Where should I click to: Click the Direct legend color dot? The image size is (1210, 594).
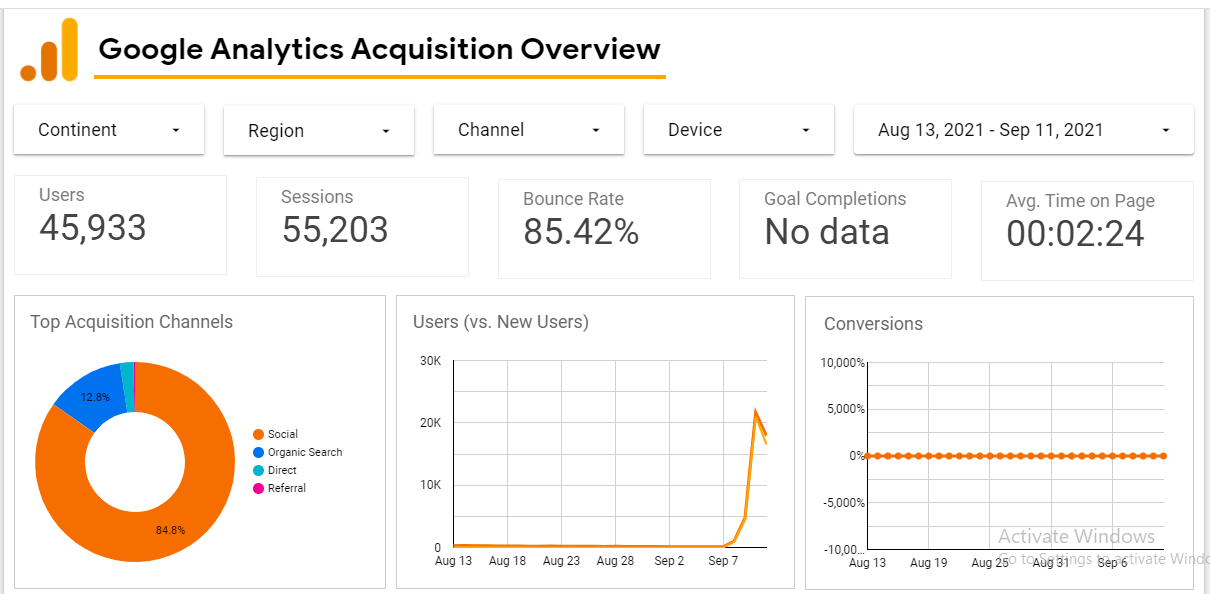(259, 470)
